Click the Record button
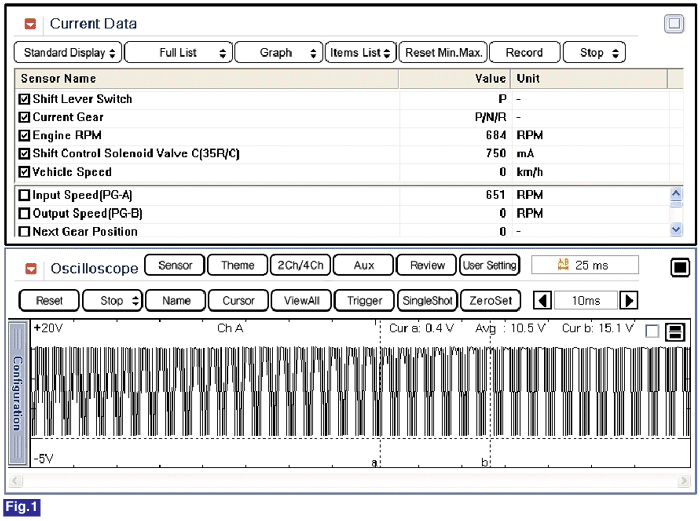700x521 pixels. (x=524, y=53)
